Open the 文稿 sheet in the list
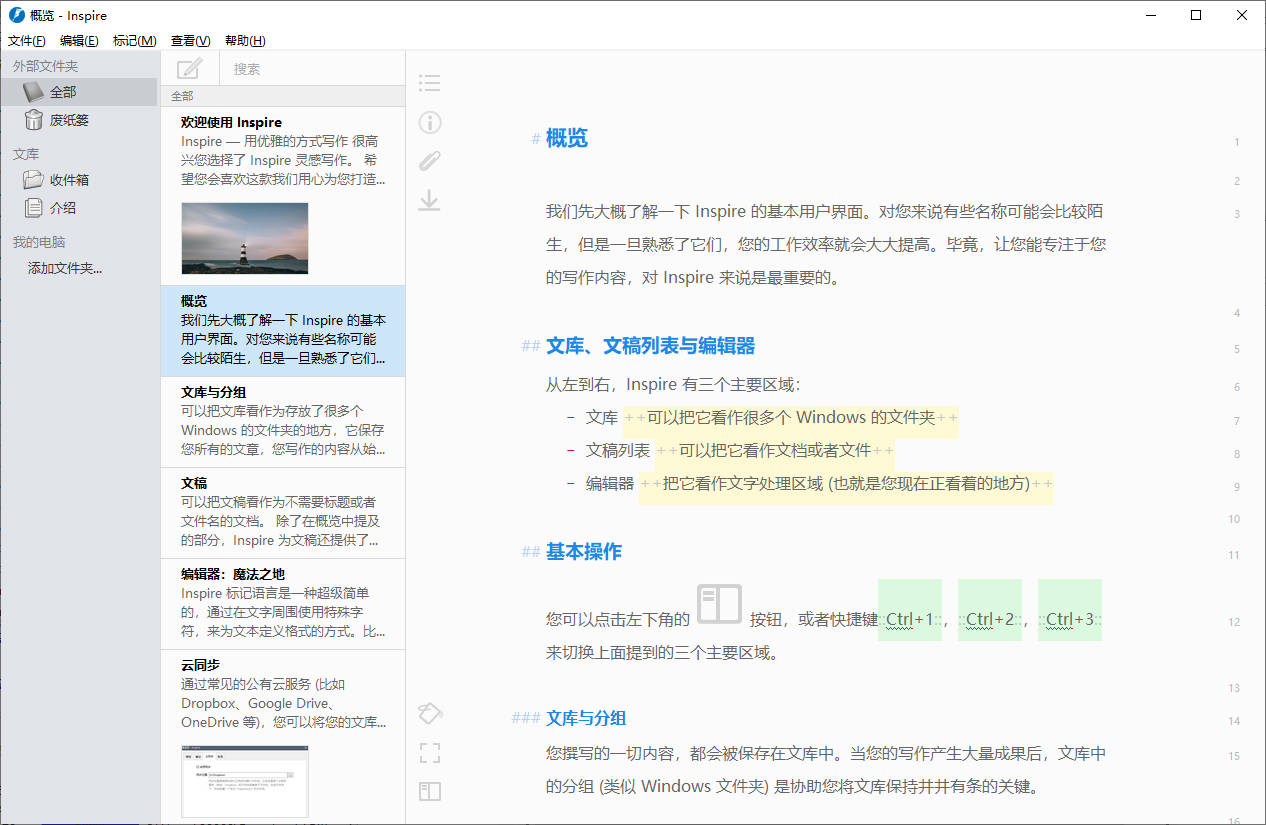Image resolution: width=1266 pixels, height=825 pixels. point(283,513)
